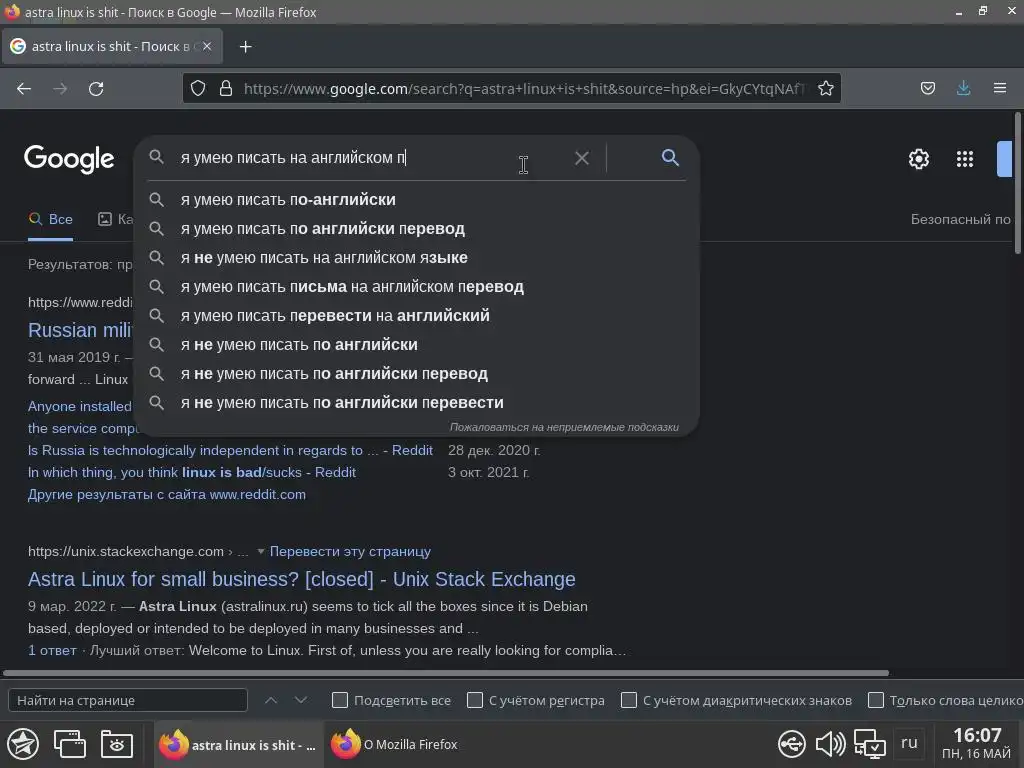Image resolution: width=1024 pixels, height=768 pixels.
Task: Click the blue magnifier search button
Action: [670, 157]
